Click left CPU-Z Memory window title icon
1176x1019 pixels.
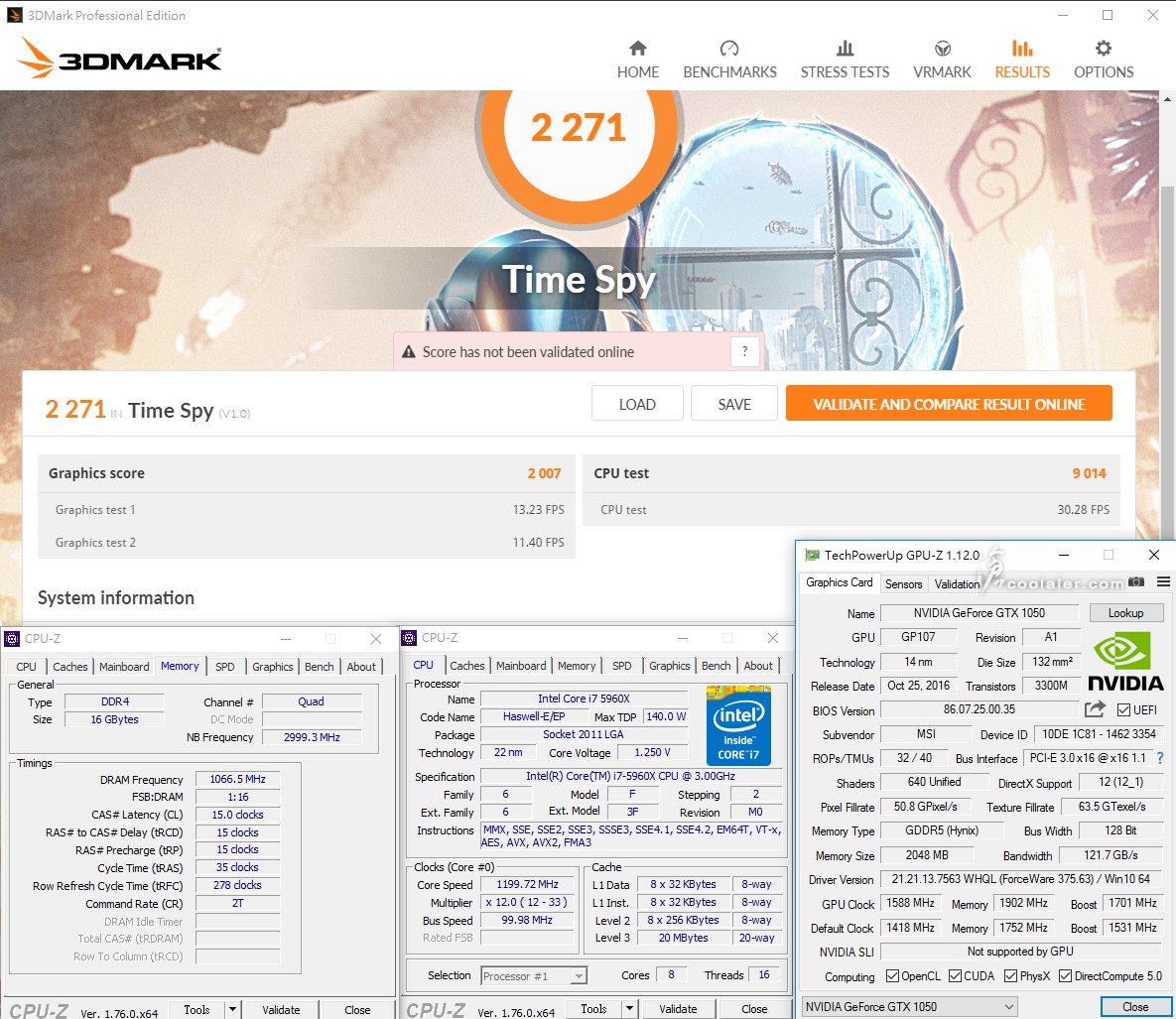click(x=12, y=639)
